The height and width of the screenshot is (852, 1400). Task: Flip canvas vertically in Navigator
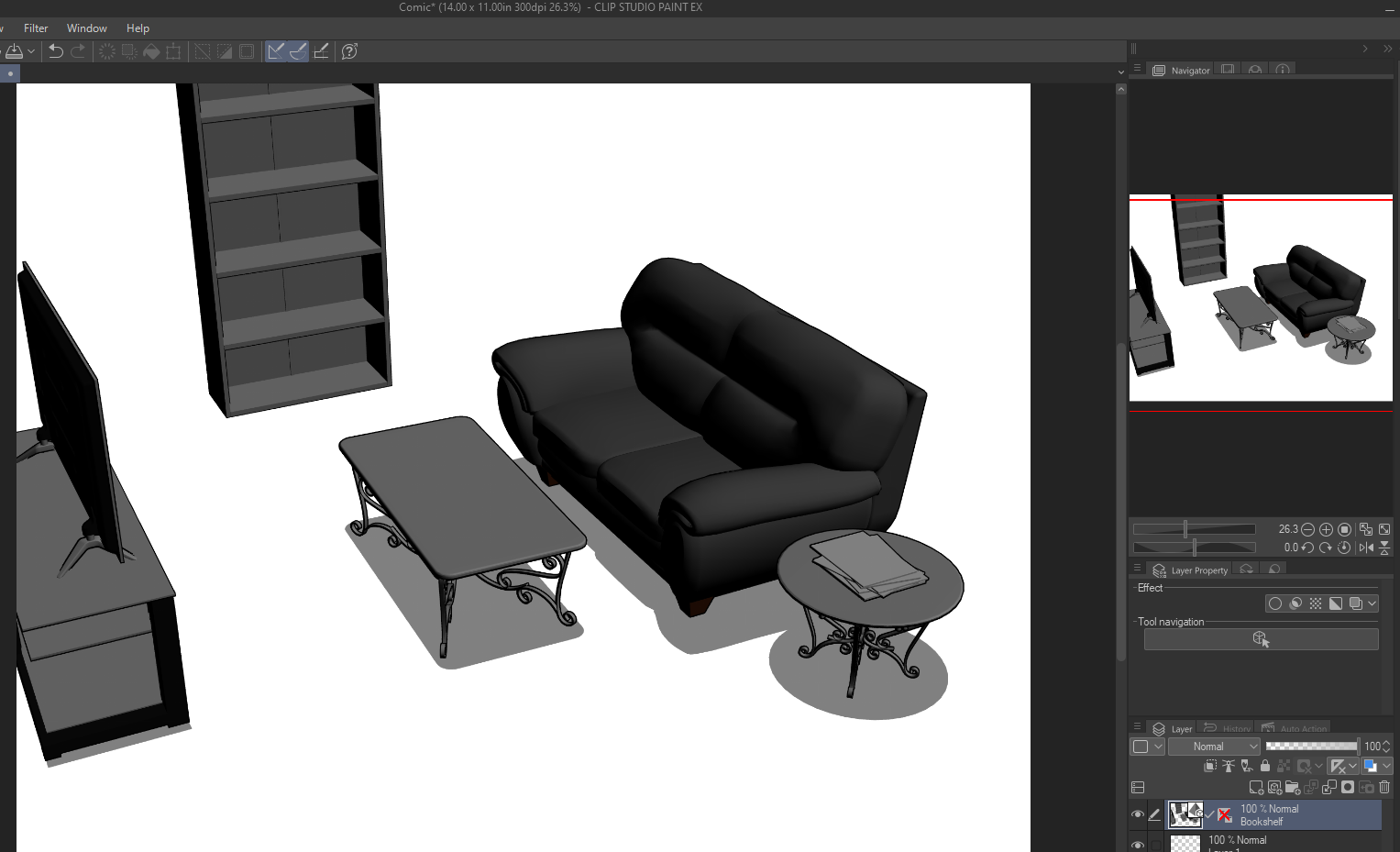click(1384, 548)
